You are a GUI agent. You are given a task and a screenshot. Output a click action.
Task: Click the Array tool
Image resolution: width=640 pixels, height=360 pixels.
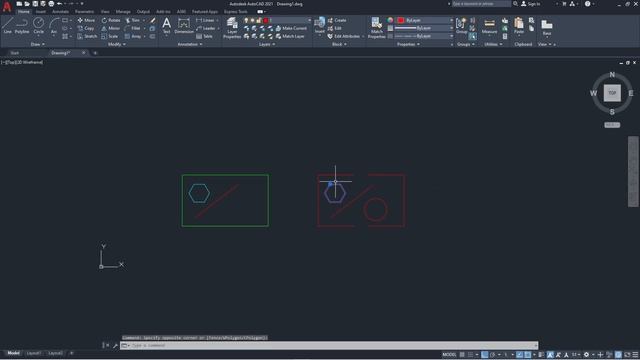tap(133, 36)
